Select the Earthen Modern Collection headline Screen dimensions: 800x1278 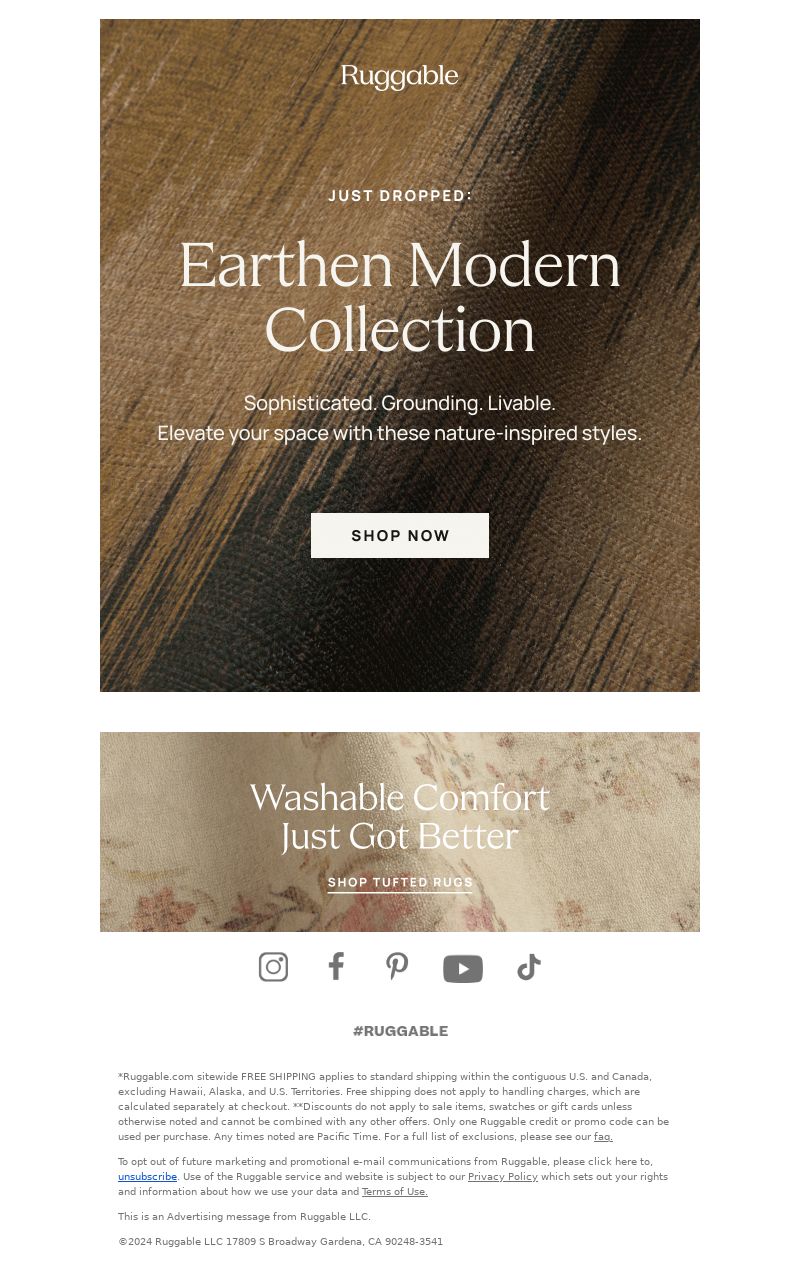pos(400,297)
